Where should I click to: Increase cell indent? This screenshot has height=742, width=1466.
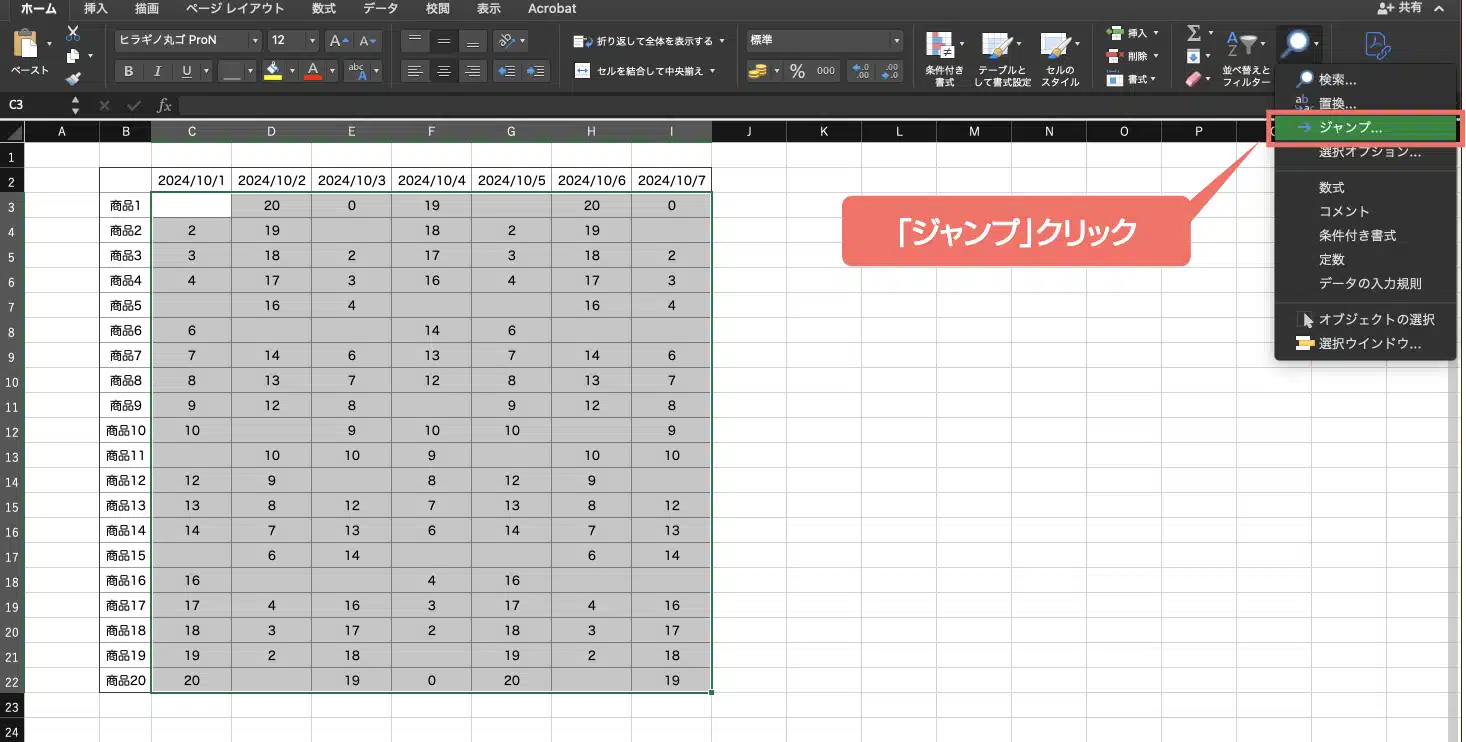(x=536, y=71)
